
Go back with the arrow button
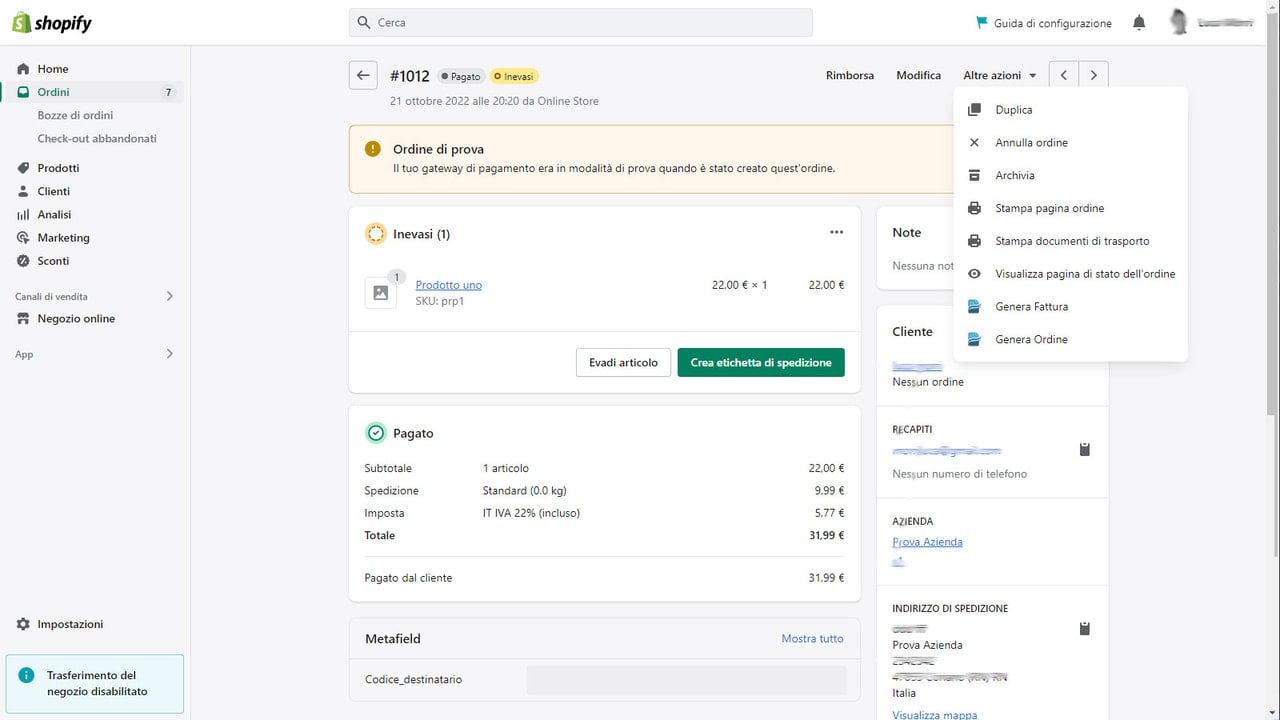click(x=363, y=75)
